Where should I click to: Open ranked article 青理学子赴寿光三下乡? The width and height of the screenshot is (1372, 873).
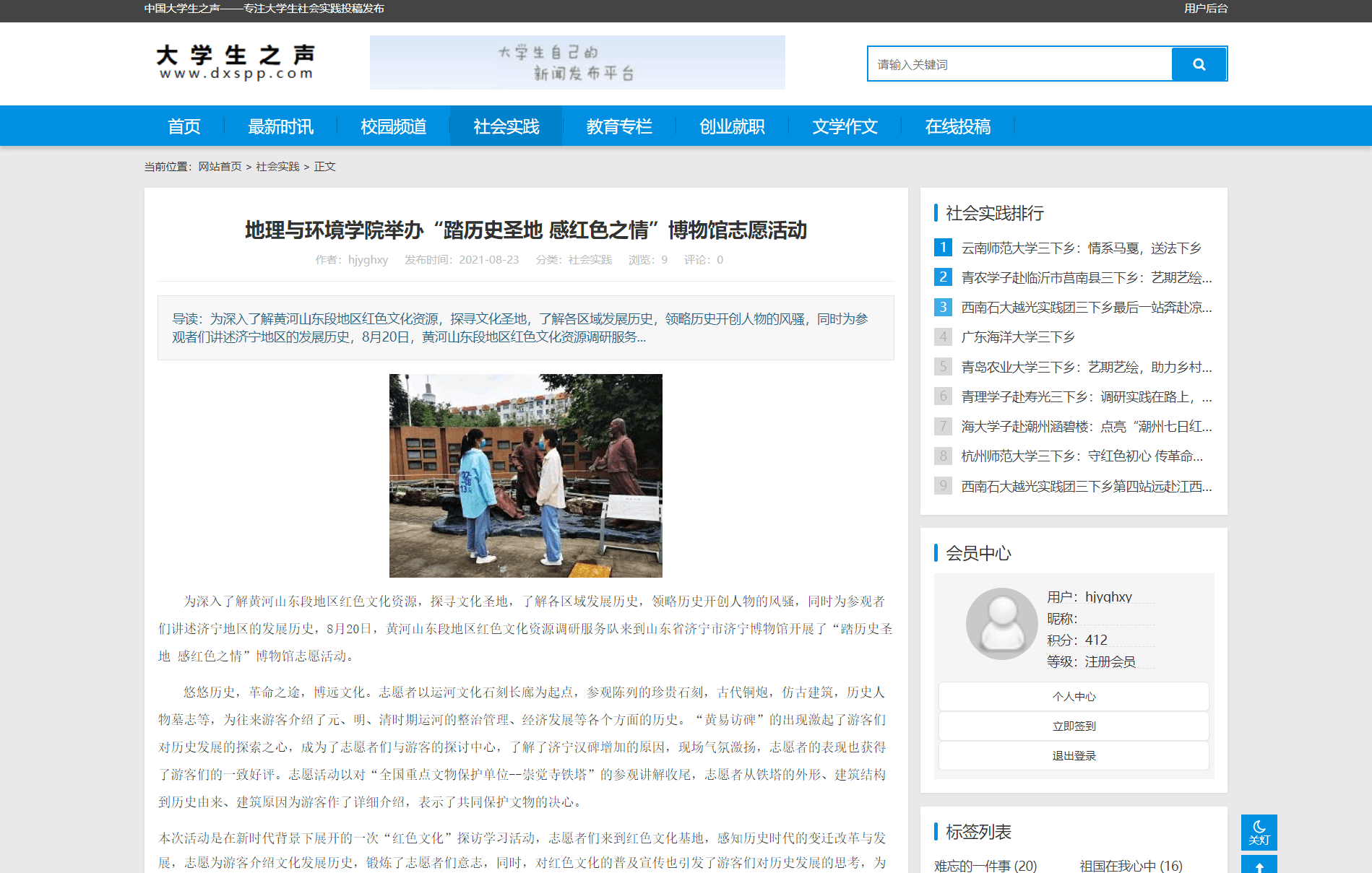(1087, 397)
